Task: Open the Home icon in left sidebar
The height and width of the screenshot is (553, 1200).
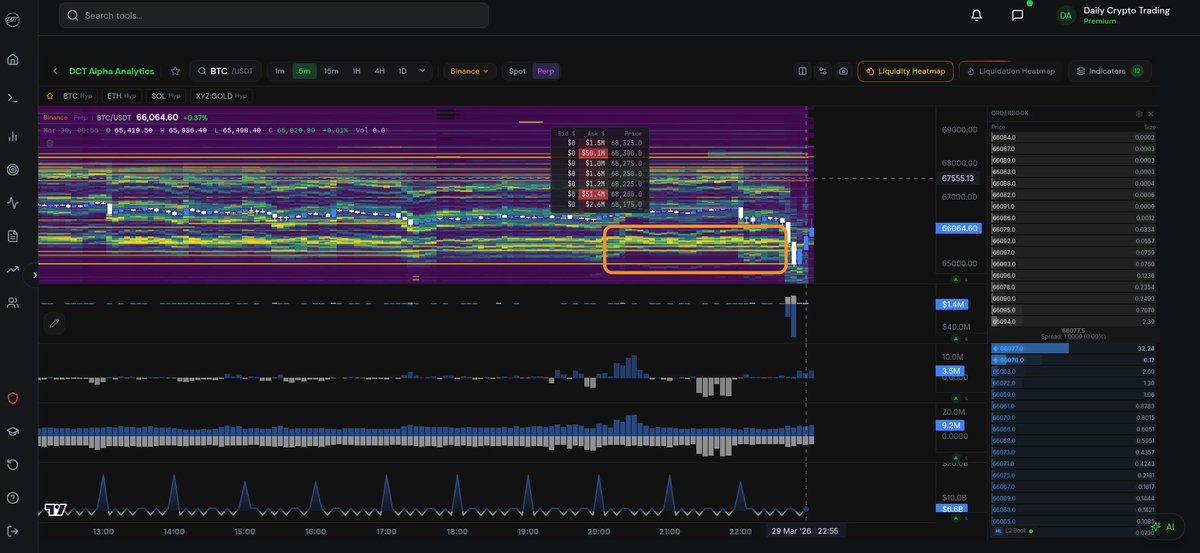Action: [13, 59]
